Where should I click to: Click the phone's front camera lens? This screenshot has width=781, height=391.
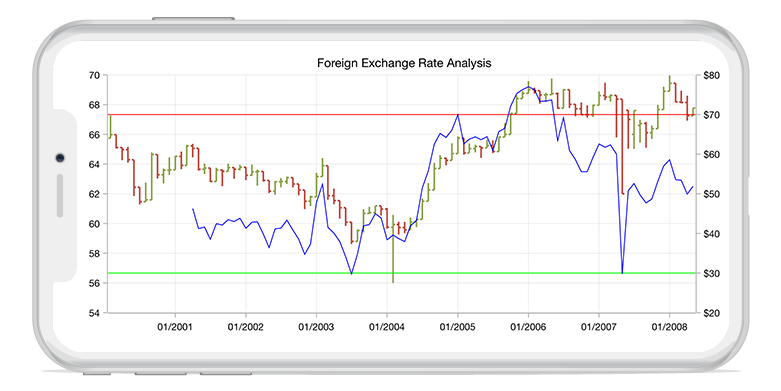coord(60,158)
